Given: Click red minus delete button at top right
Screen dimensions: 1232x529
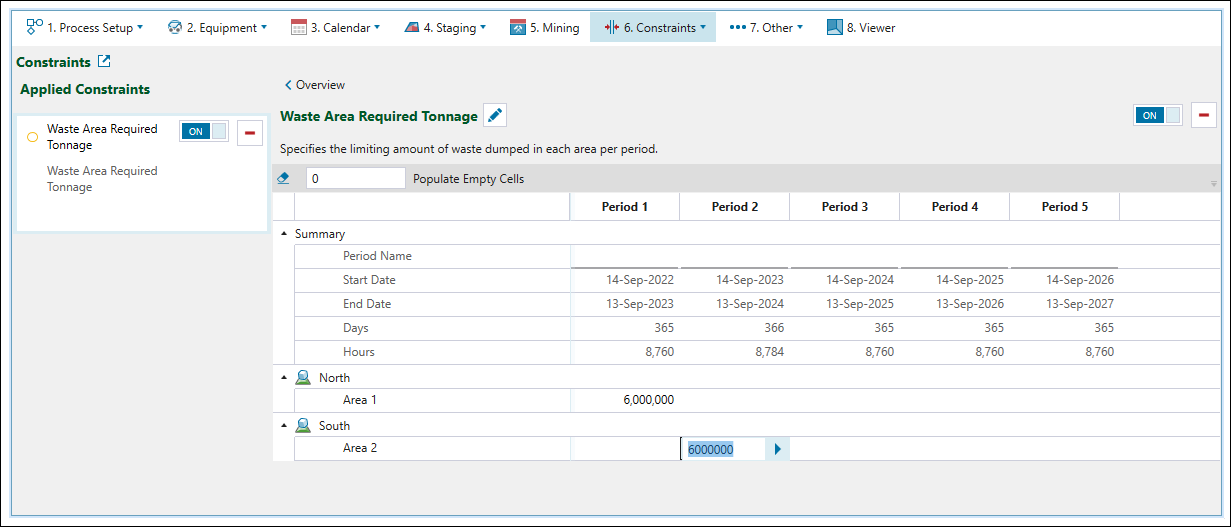Looking at the screenshot, I should tap(1202, 115).
